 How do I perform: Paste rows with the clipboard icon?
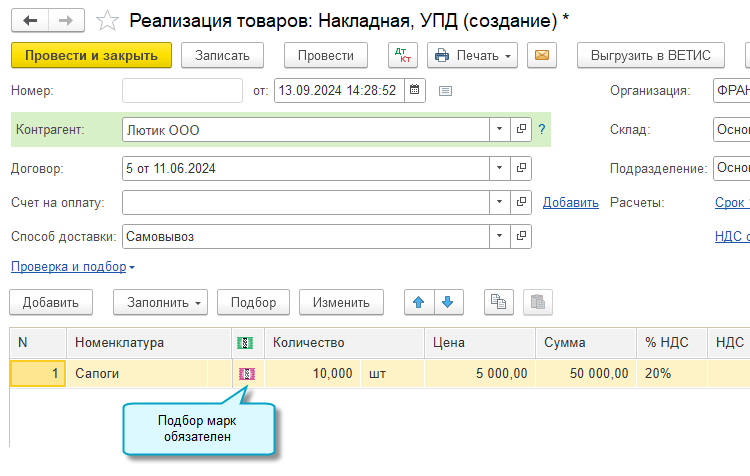pyautogui.click(x=538, y=302)
